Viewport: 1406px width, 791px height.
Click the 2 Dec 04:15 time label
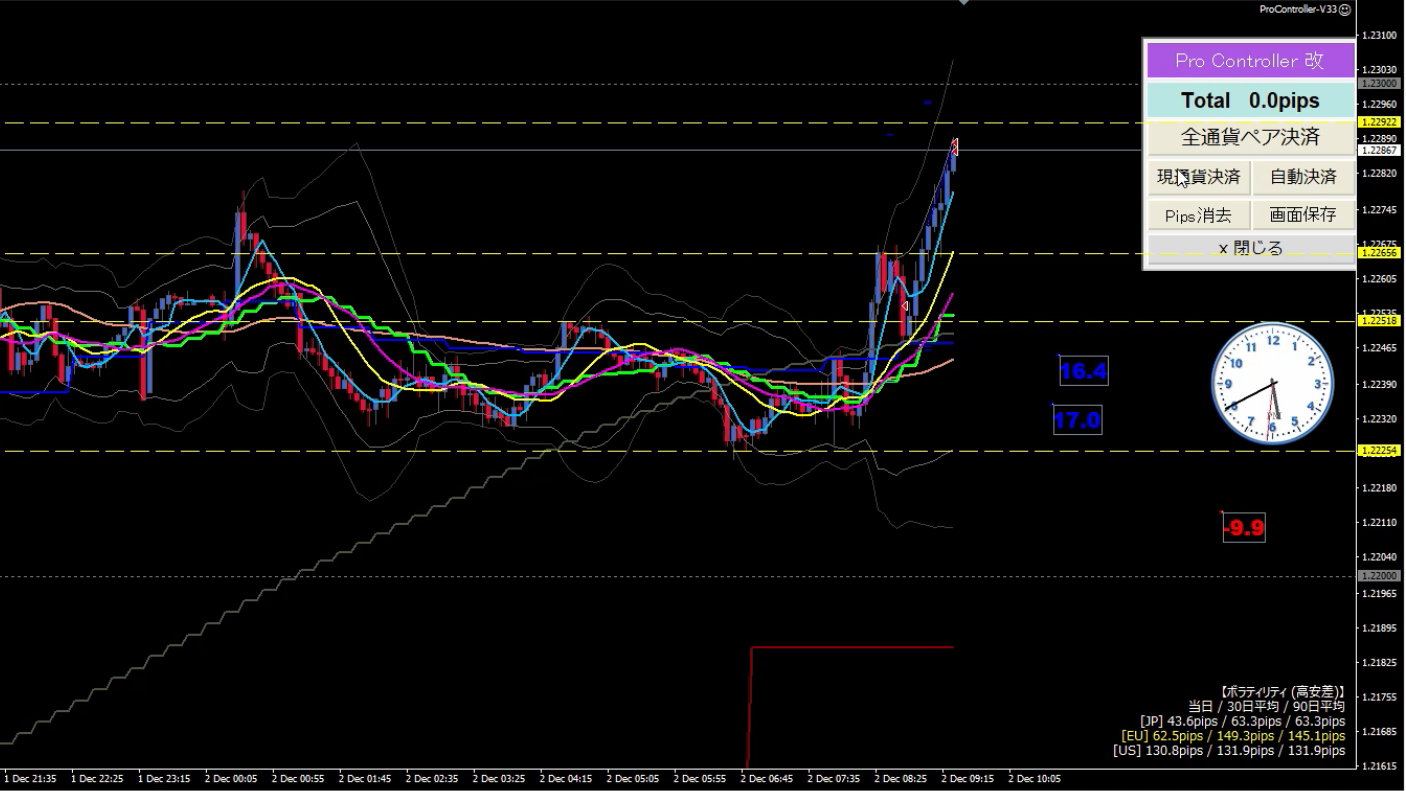coord(566,778)
